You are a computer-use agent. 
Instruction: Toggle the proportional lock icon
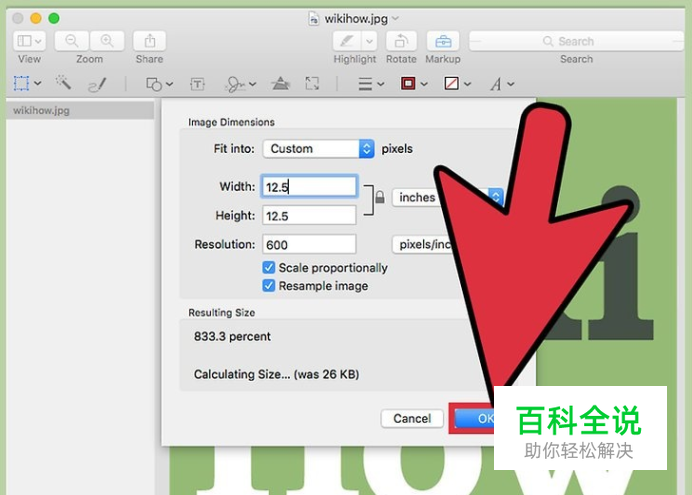pos(380,196)
